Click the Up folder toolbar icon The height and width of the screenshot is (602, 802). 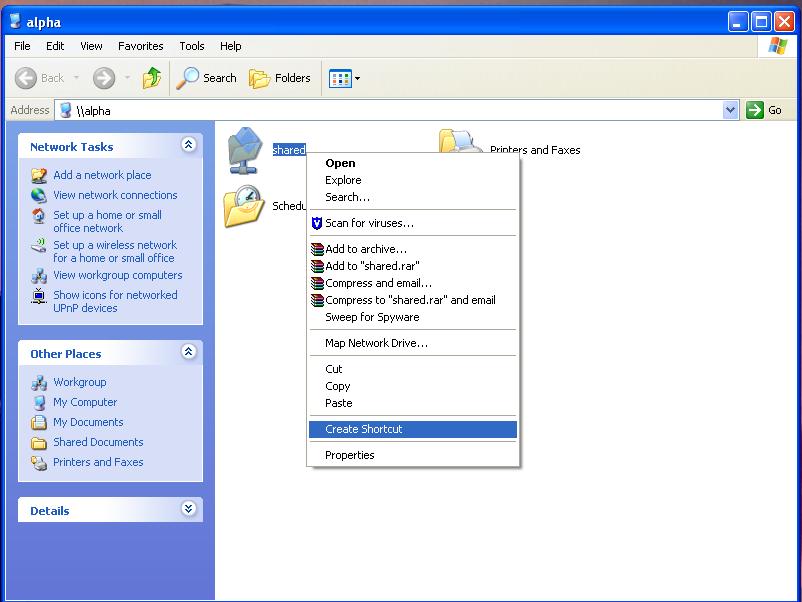[151, 78]
